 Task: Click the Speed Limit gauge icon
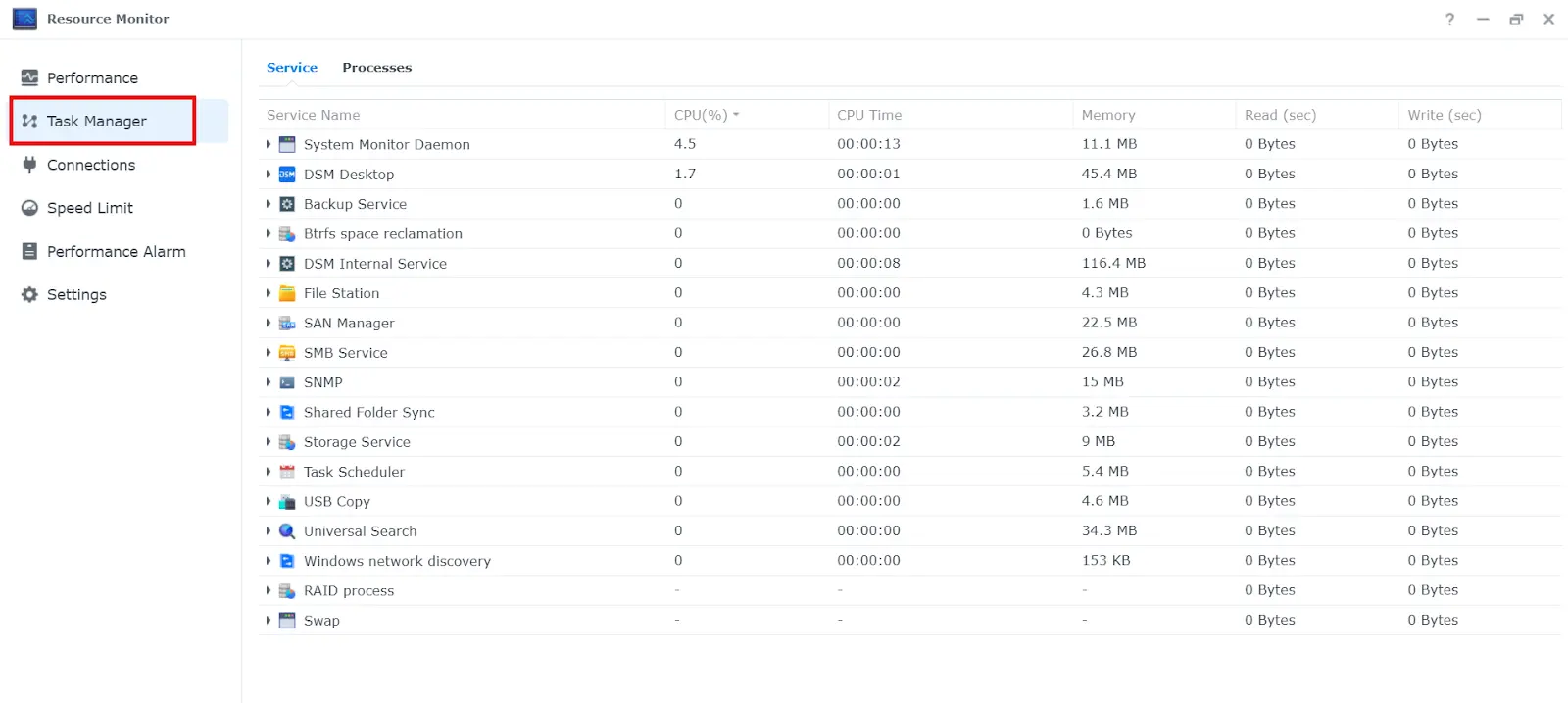tap(29, 208)
